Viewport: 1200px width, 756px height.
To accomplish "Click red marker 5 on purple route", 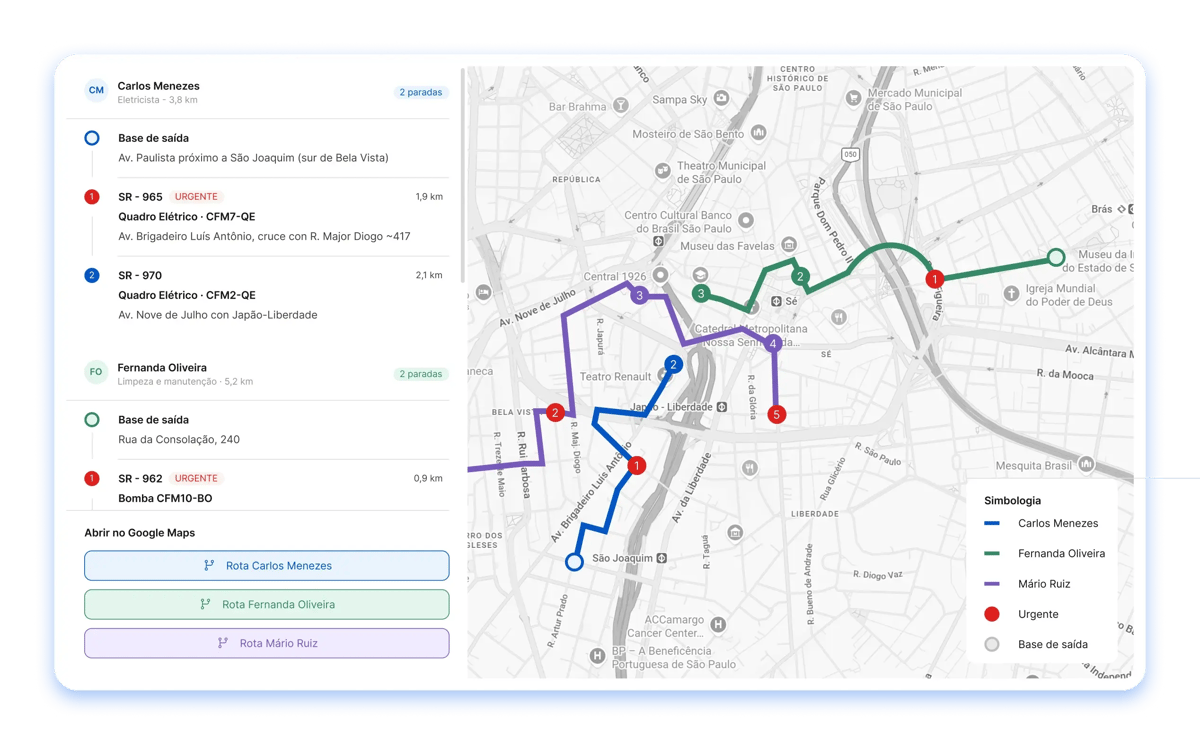I will click(x=776, y=414).
